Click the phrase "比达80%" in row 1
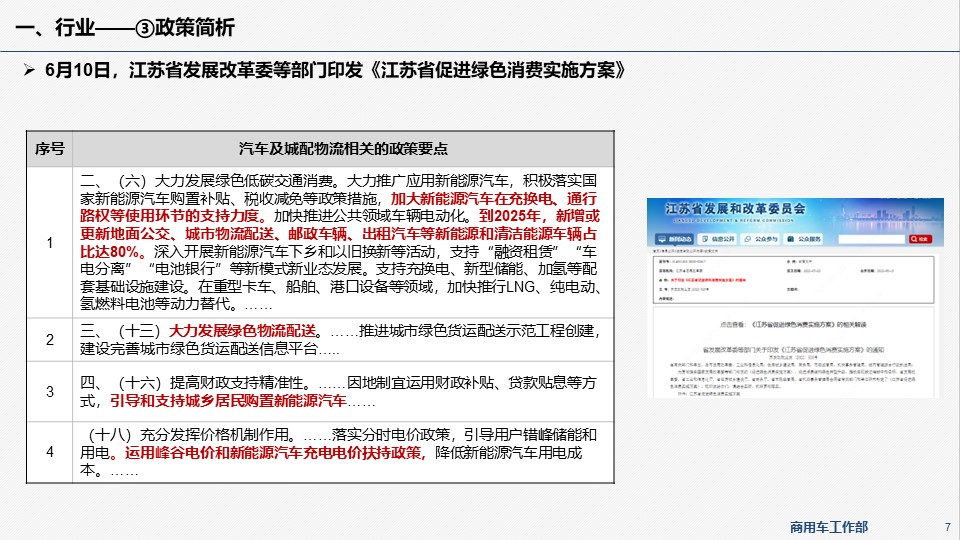 (110, 252)
